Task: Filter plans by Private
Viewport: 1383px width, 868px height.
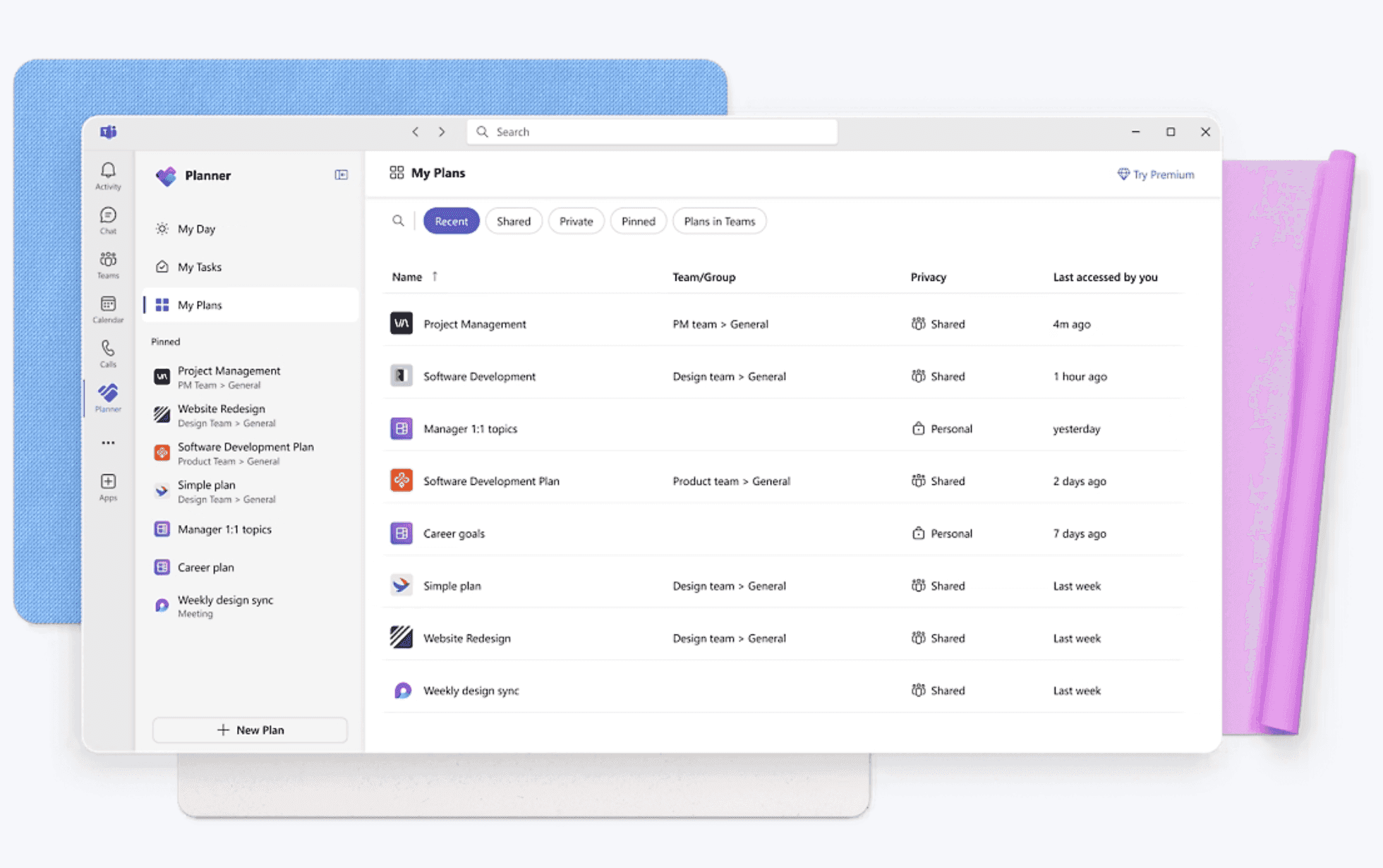Action: pyautogui.click(x=576, y=221)
